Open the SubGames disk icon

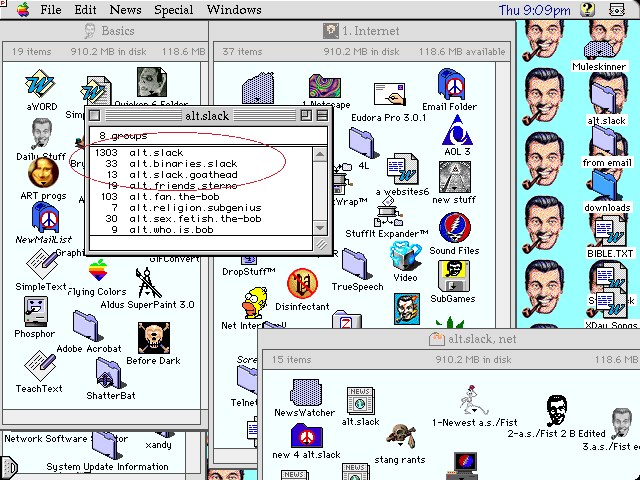453,276
